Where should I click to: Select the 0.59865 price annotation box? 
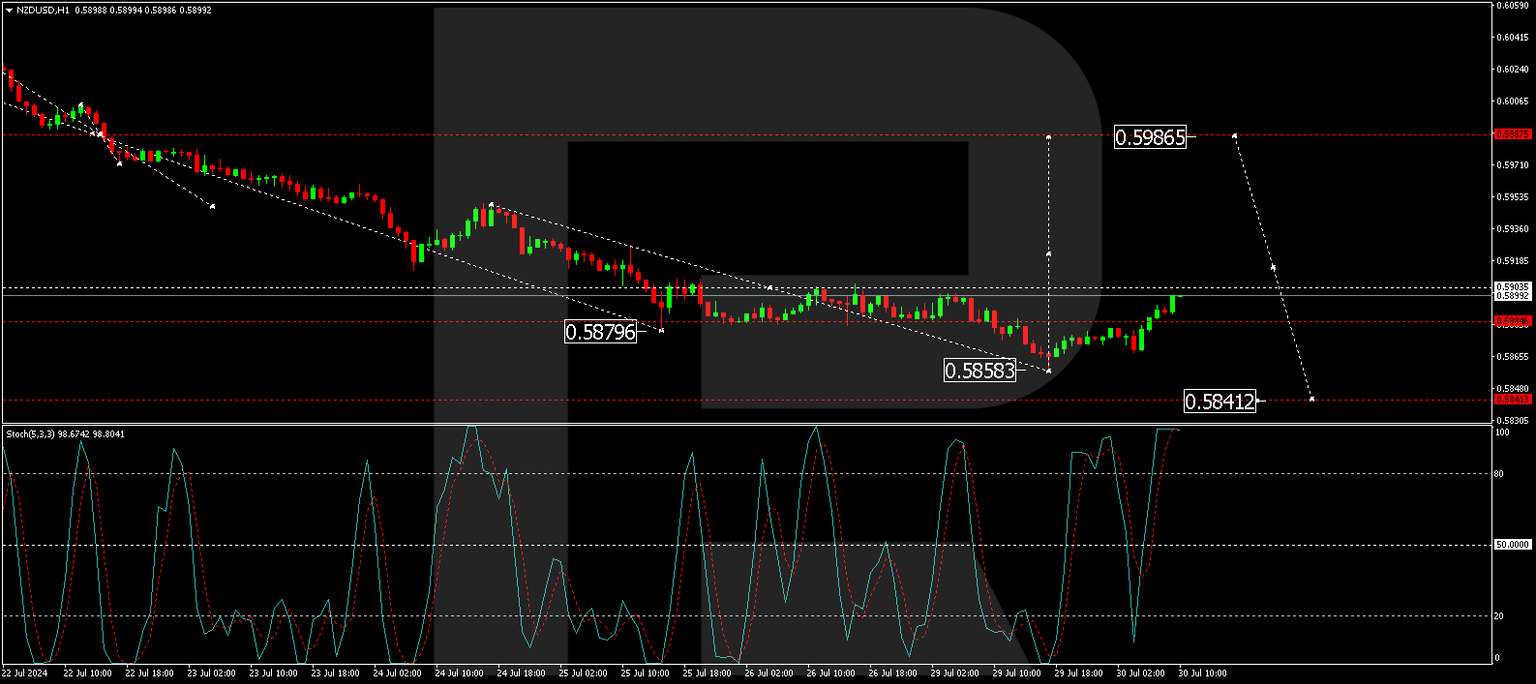(1151, 137)
